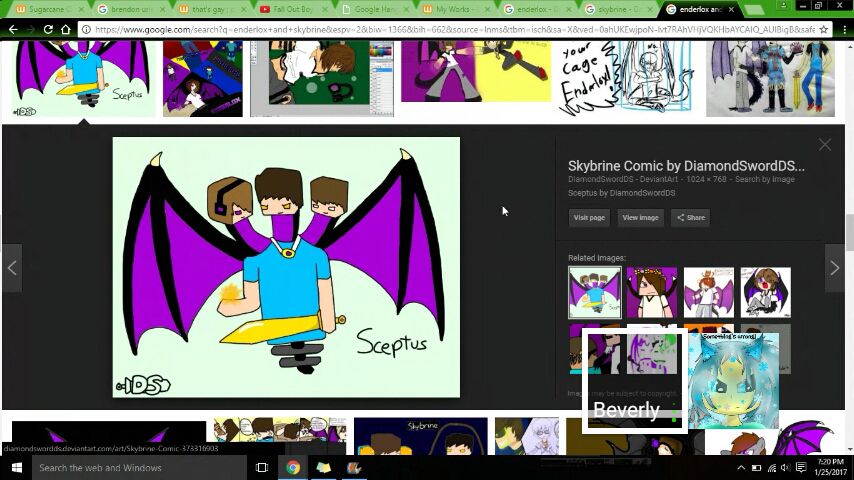Open the Your Cage Enderlox sketch result
The image size is (854, 480).
(626, 78)
